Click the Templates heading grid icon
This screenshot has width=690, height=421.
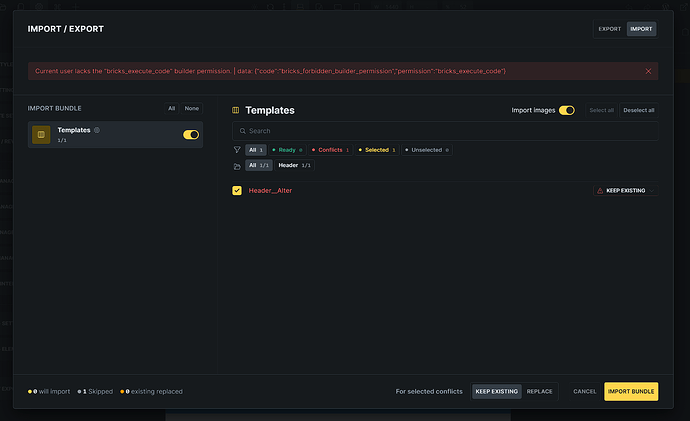click(x=236, y=110)
